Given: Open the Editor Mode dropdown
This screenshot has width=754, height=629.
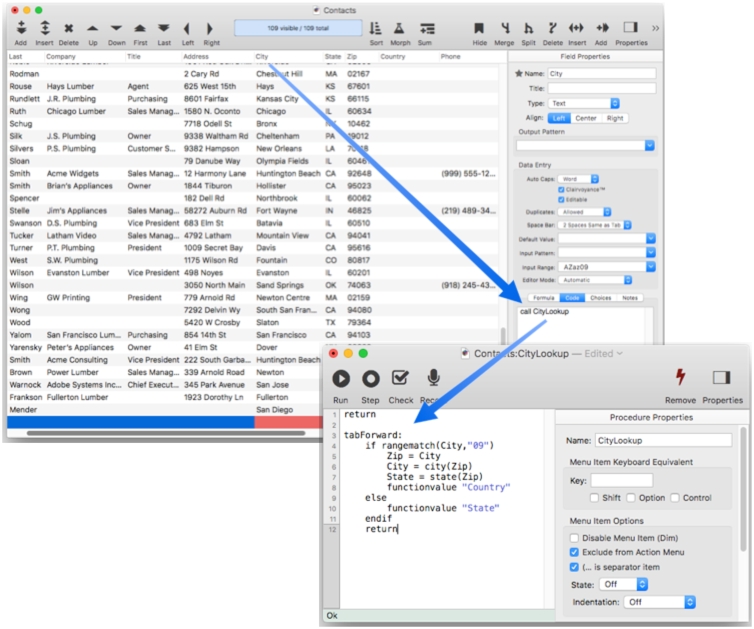Looking at the screenshot, I should [x=595, y=280].
